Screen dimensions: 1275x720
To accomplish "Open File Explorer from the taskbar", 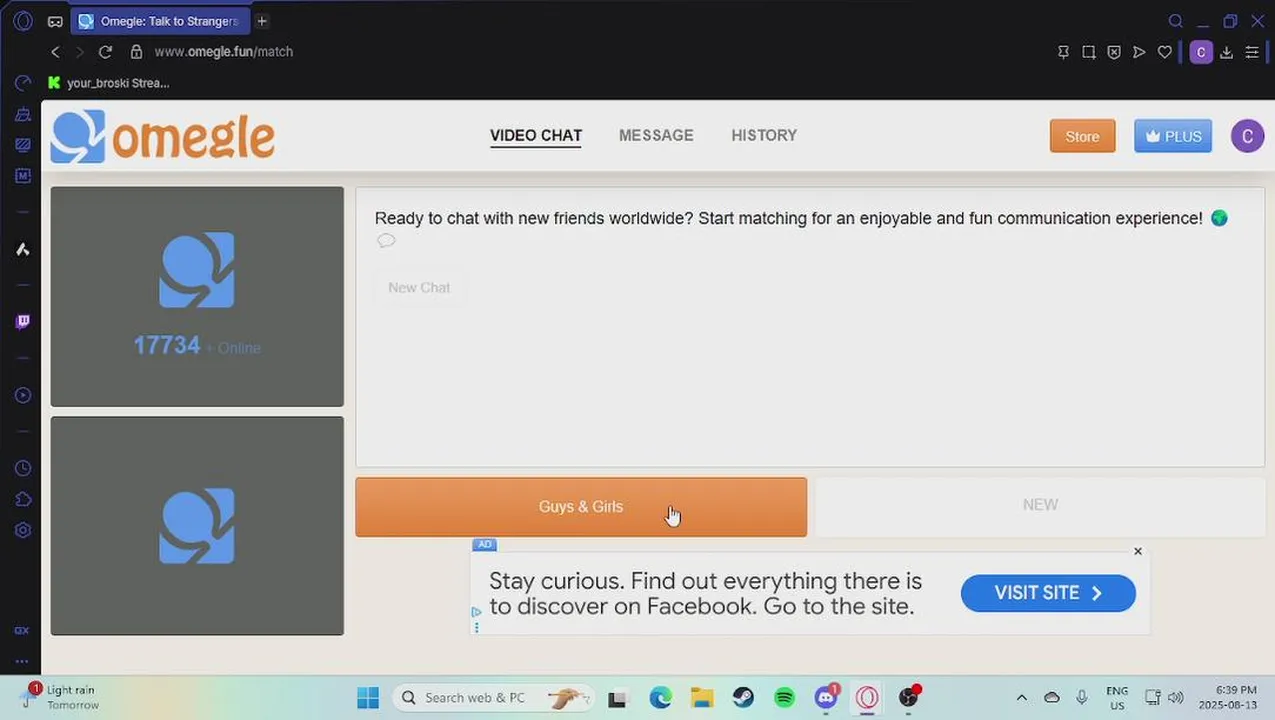I will coord(702,697).
